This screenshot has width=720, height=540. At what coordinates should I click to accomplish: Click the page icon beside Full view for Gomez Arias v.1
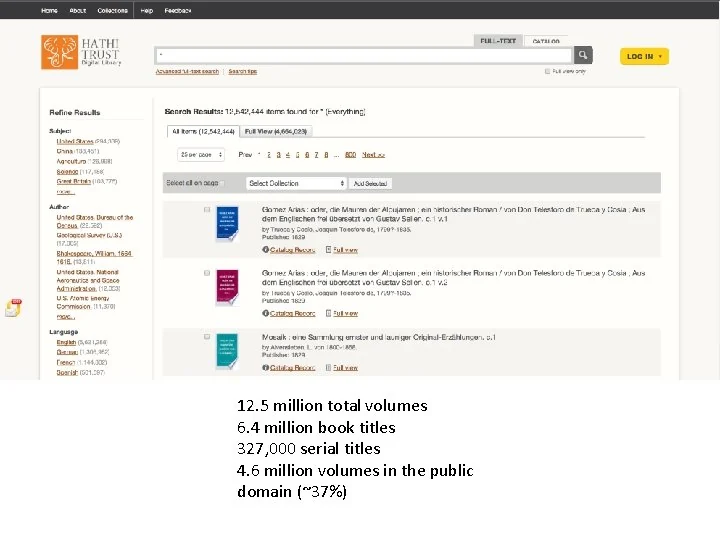(x=328, y=250)
